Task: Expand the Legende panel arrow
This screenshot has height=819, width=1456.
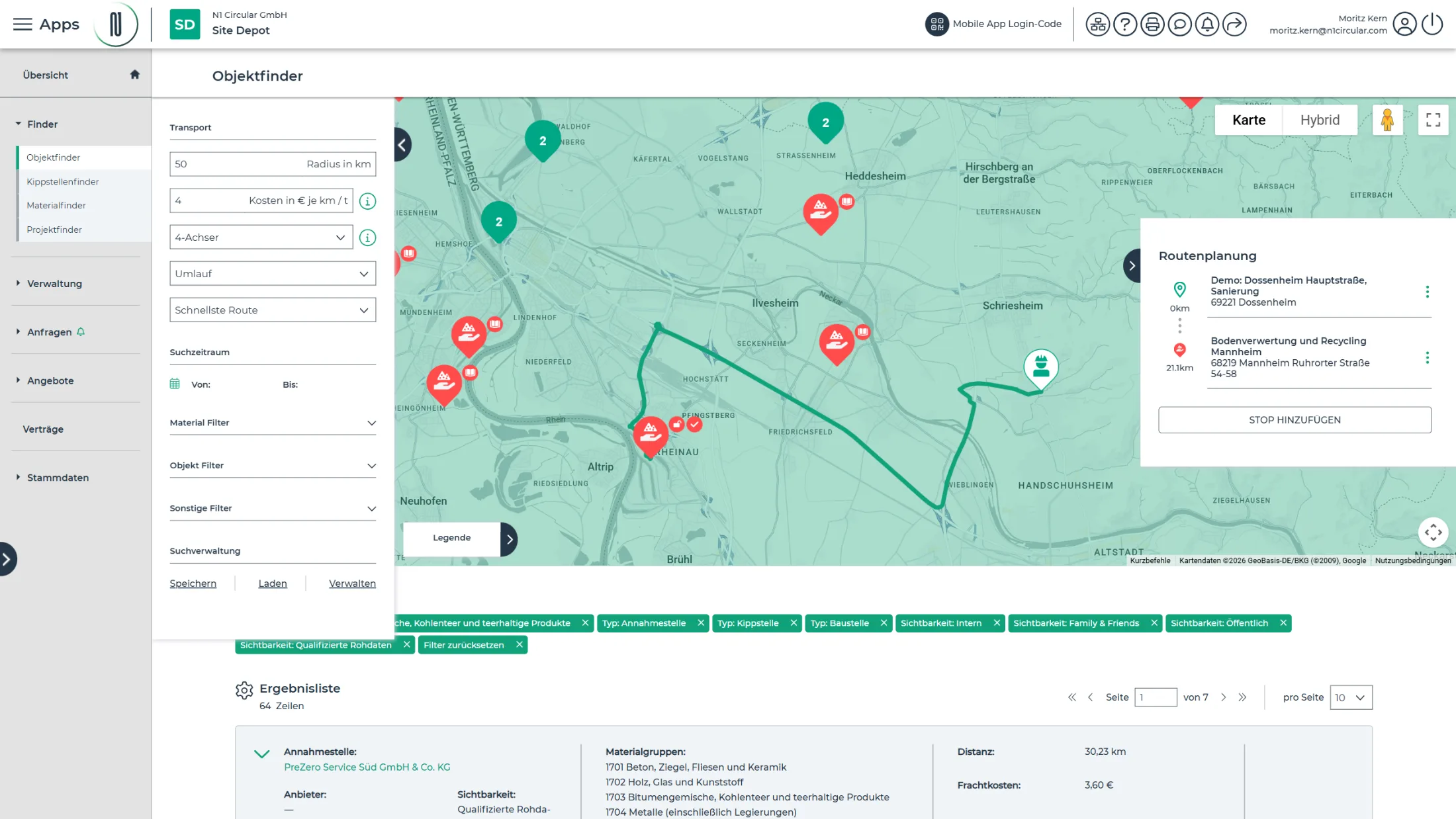Action: (x=509, y=539)
